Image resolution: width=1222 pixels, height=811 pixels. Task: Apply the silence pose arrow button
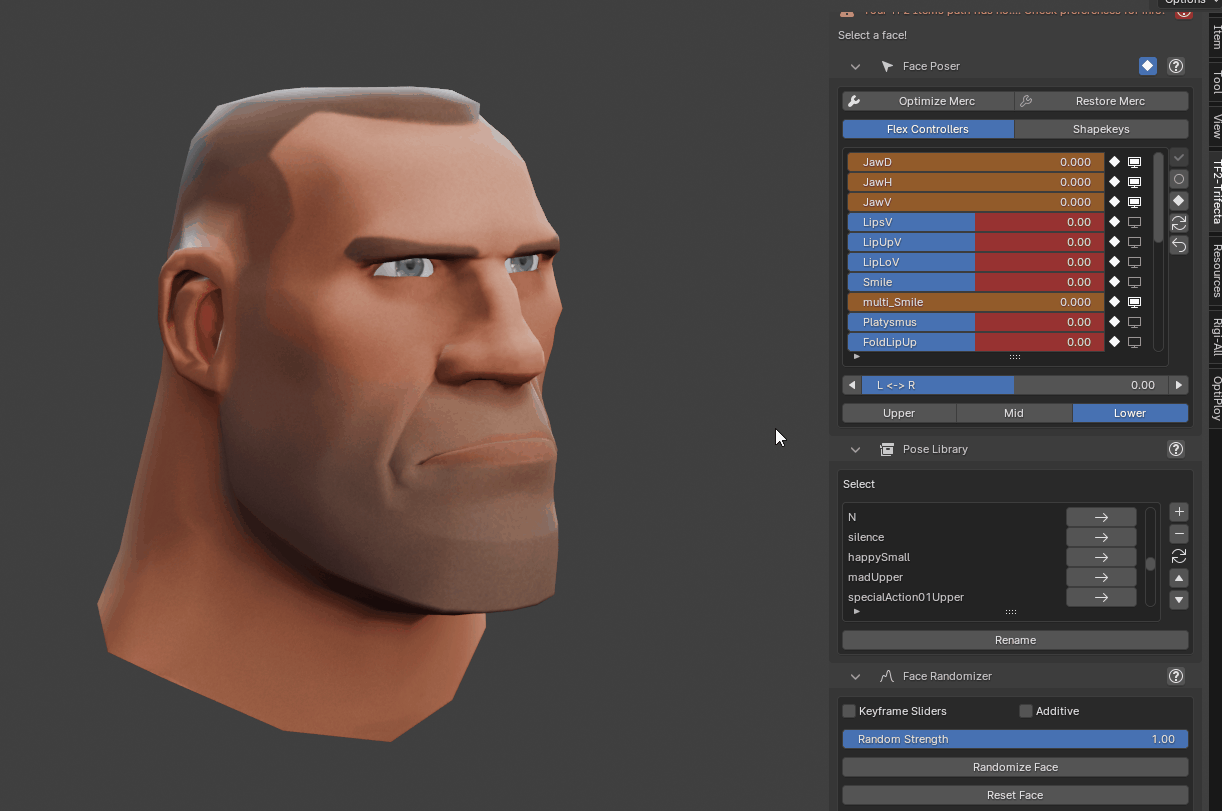click(1101, 537)
